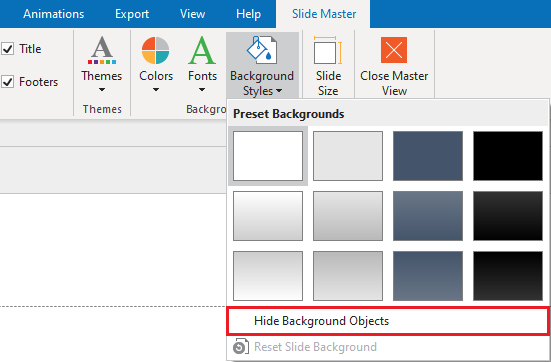Expand the Themes dropdown arrow
Screen dimensions: 551x362
[102, 90]
